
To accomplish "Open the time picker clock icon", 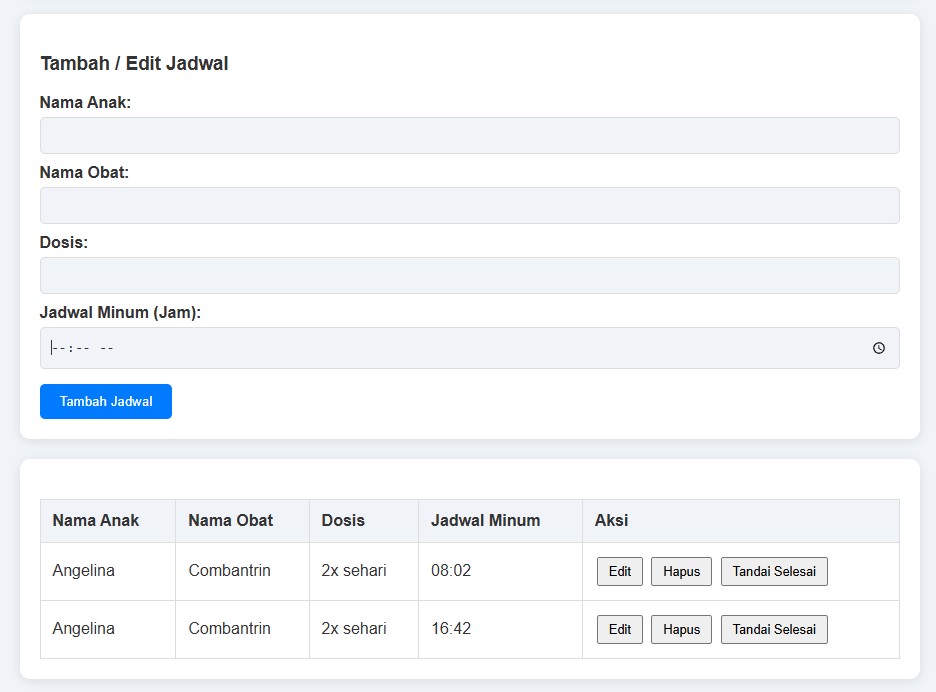I will coord(879,348).
